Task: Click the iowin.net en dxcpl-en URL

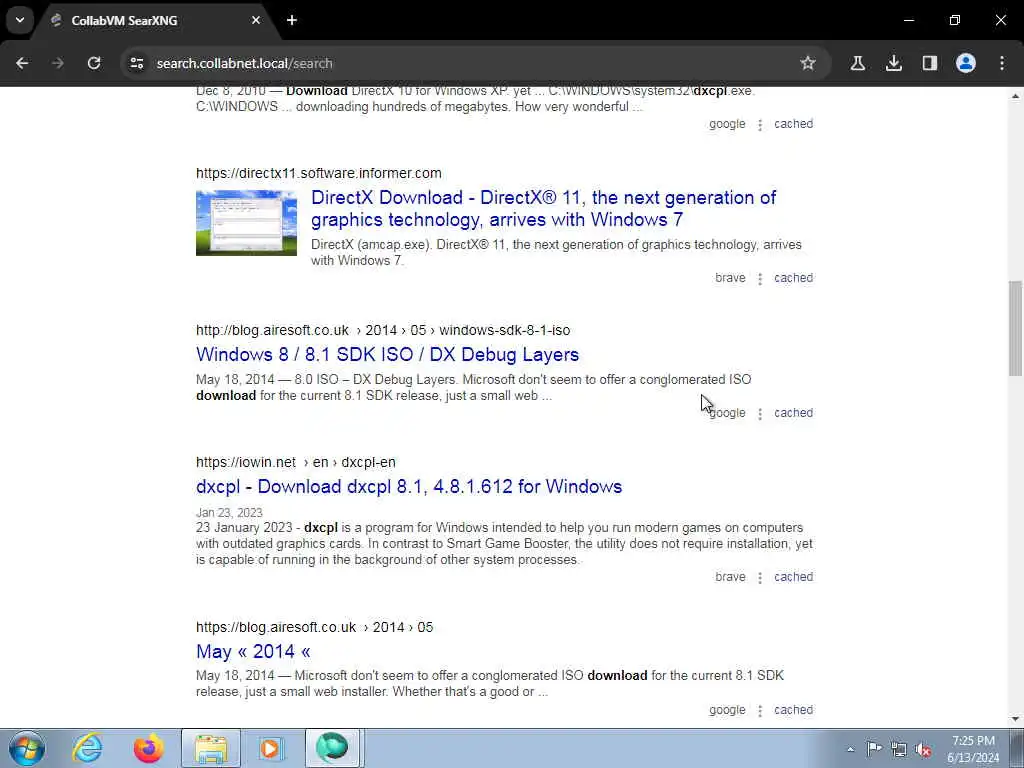Action: coord(296,462)
